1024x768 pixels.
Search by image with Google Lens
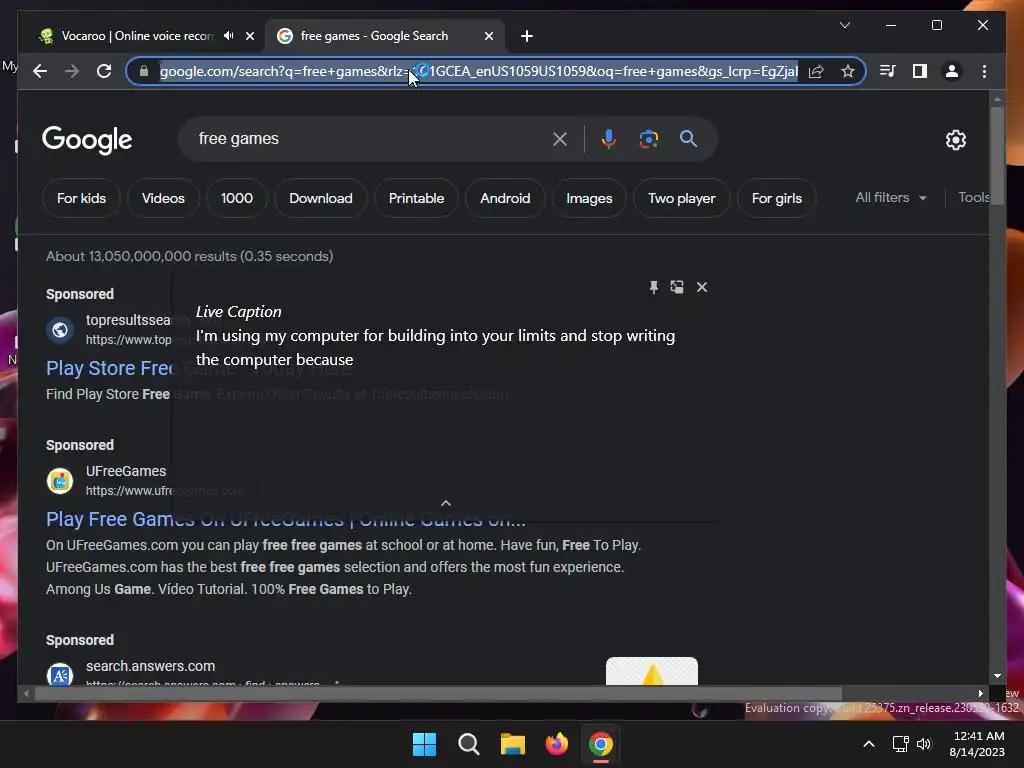pos(648,138)
